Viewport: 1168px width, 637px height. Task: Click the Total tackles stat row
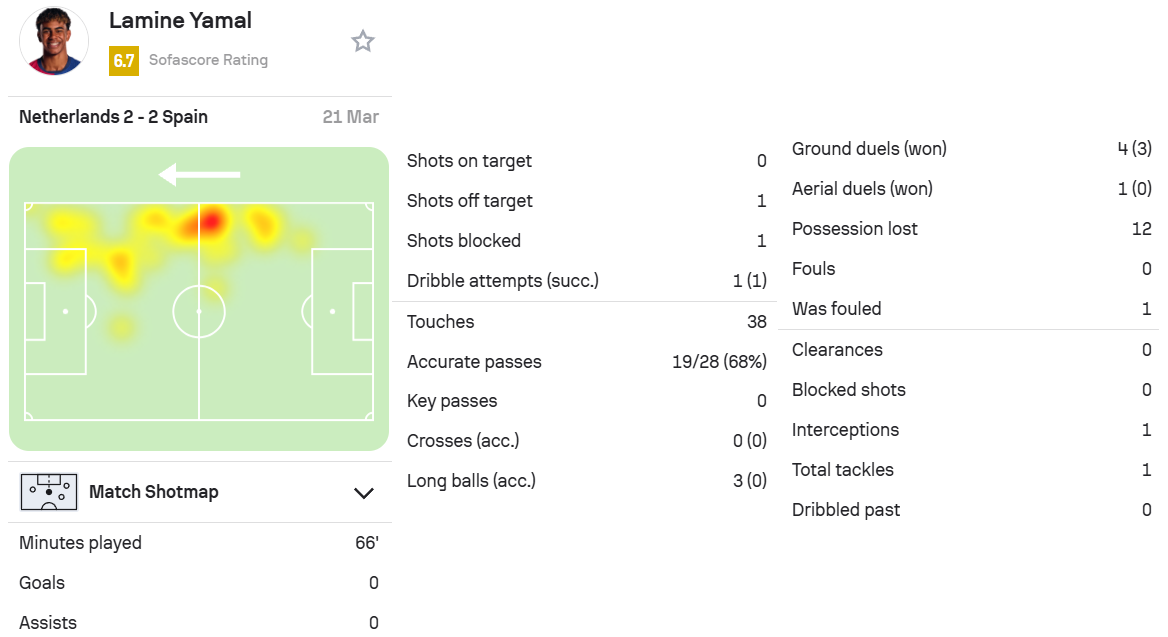point(971,470)
